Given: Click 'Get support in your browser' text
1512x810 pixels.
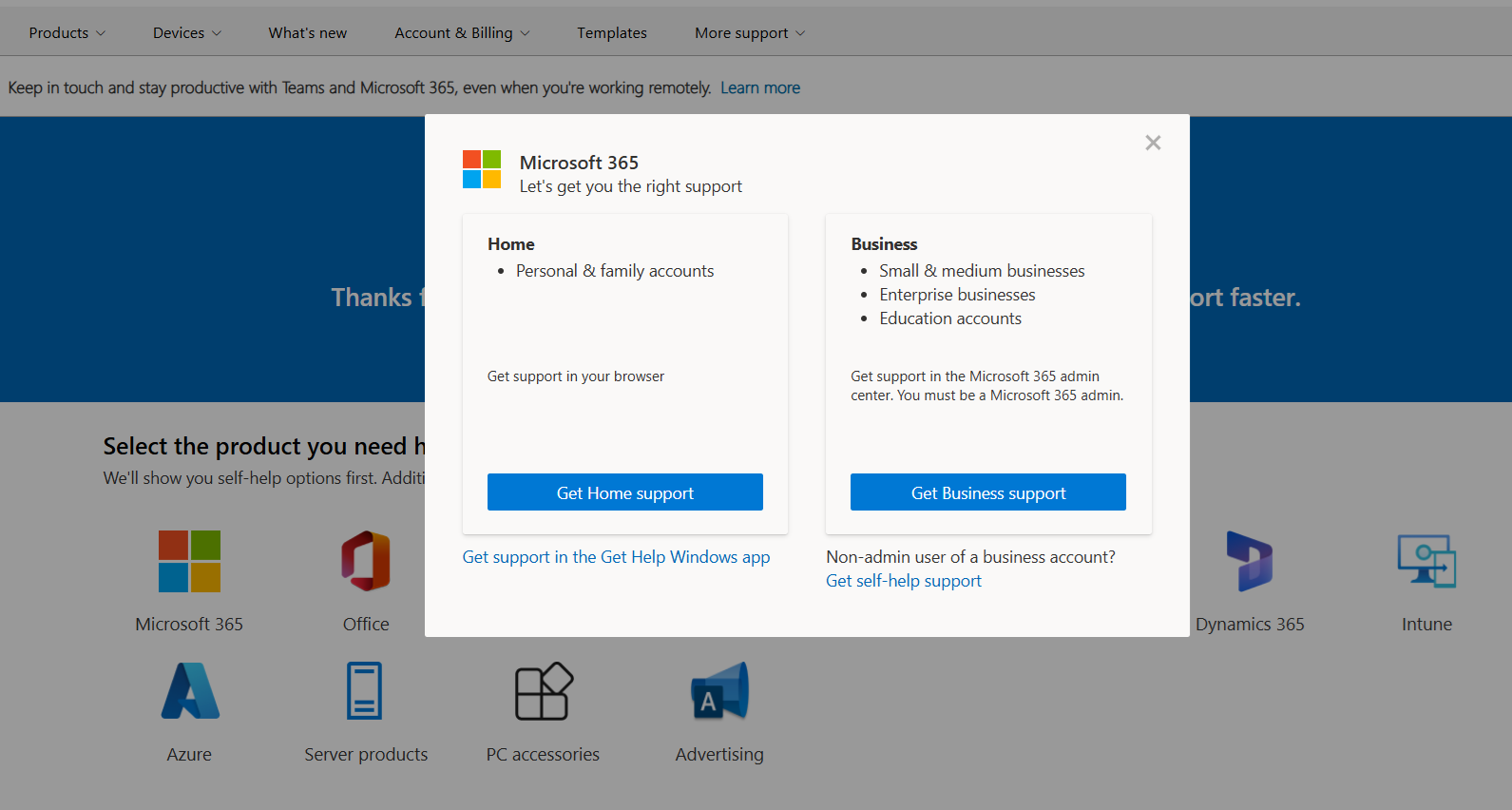Looking at the screenshot, I should [576, 376].
